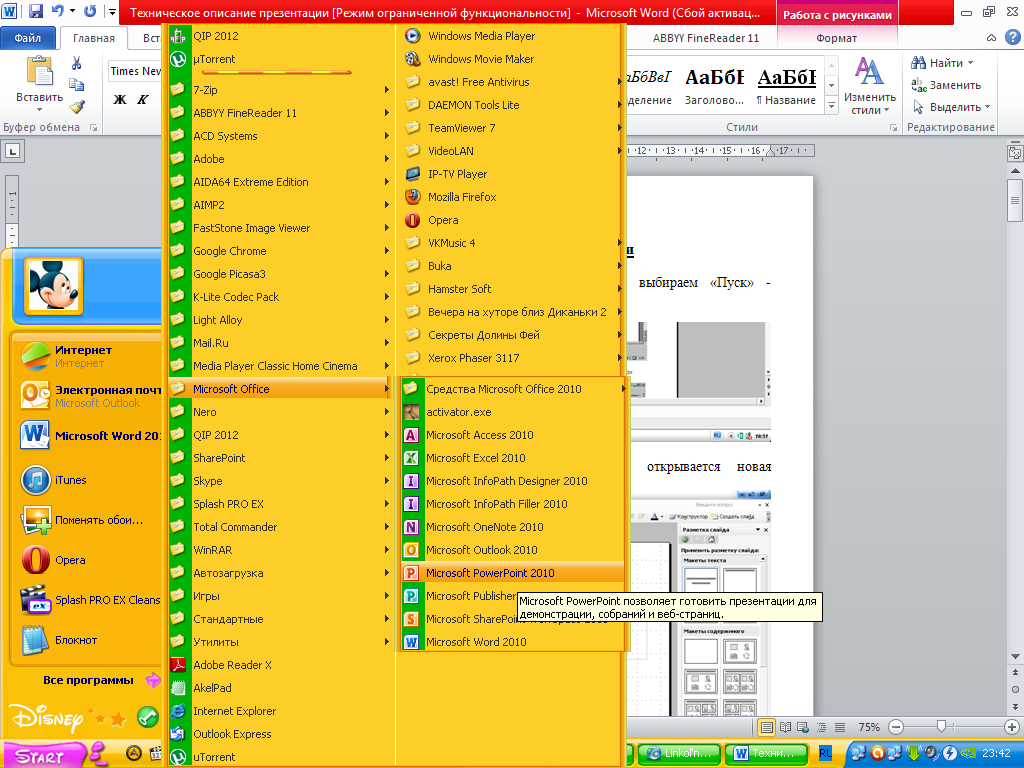The image size is (1024, 768).
Task: Toggle bold Ж formatting in Word
Action: [120, 99]
